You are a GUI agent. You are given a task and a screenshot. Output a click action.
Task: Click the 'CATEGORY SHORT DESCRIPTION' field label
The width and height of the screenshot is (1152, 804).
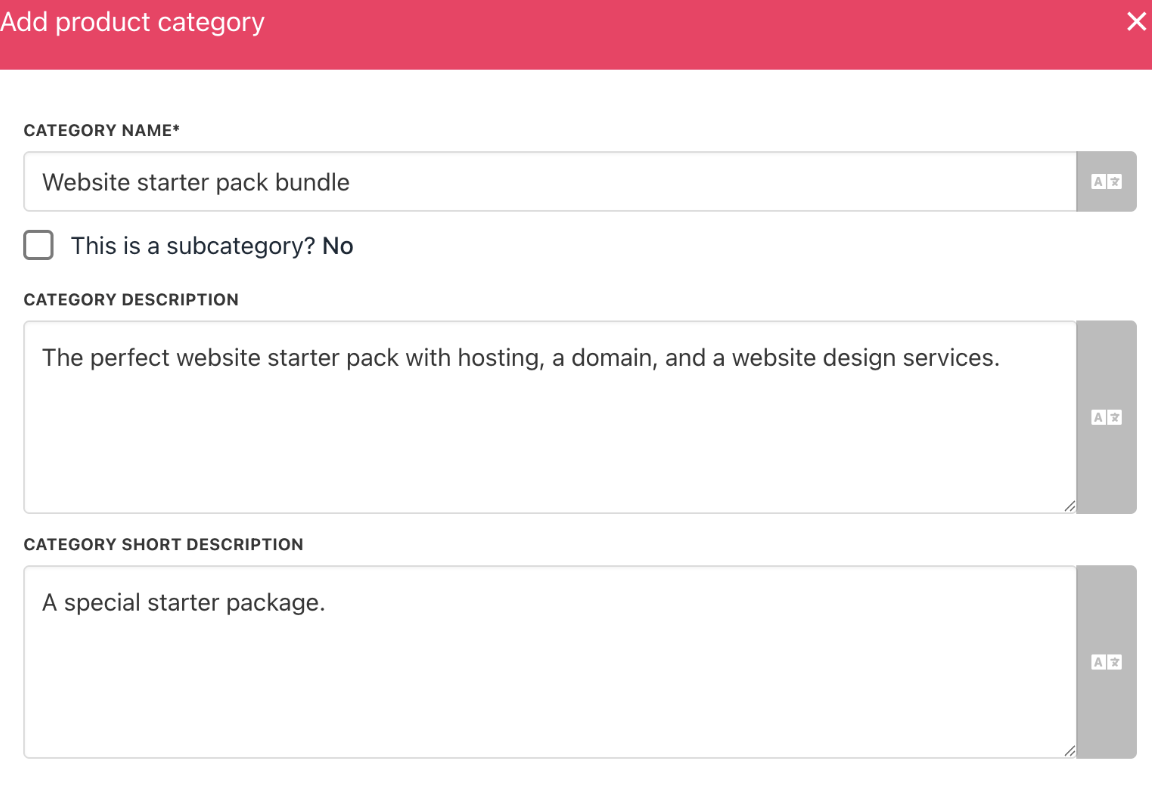(x=163, y=545)
